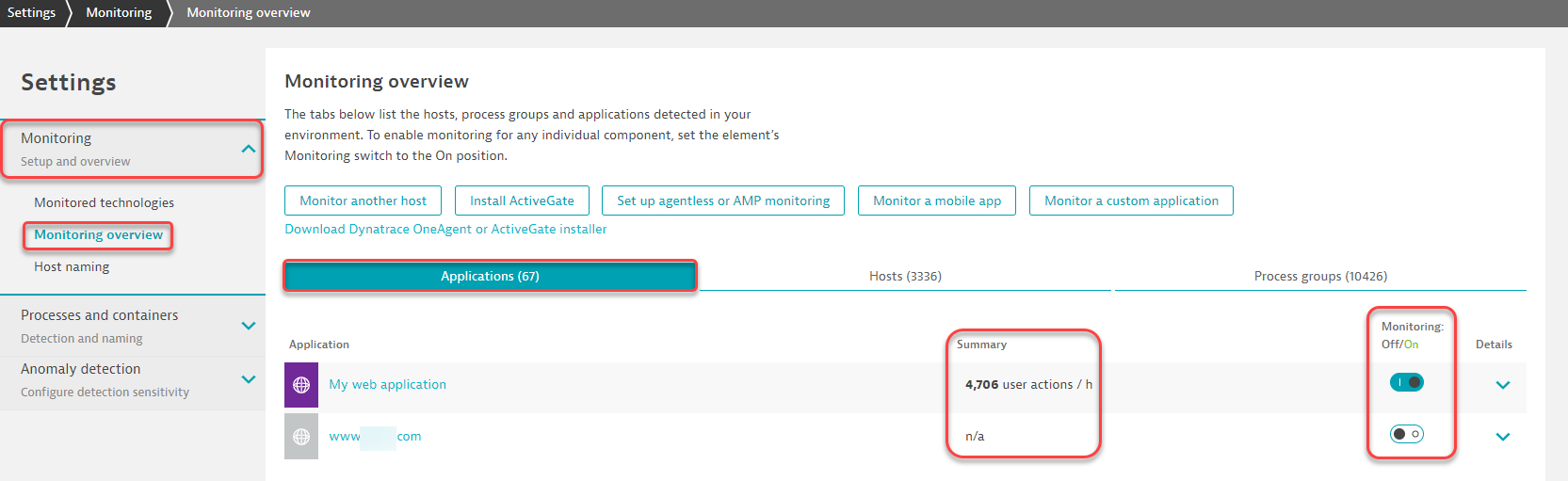The image size is (1568, 481).
Task: Open the Process groups (10426) tab
Action: tap(1319, 276)
